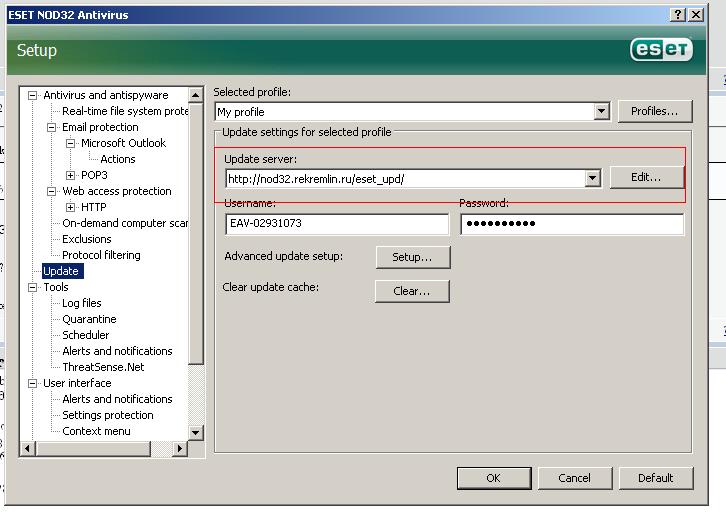Select On-demand computer scan item
The height and width of the screenshot is (517, 726).
click(125, 223)
